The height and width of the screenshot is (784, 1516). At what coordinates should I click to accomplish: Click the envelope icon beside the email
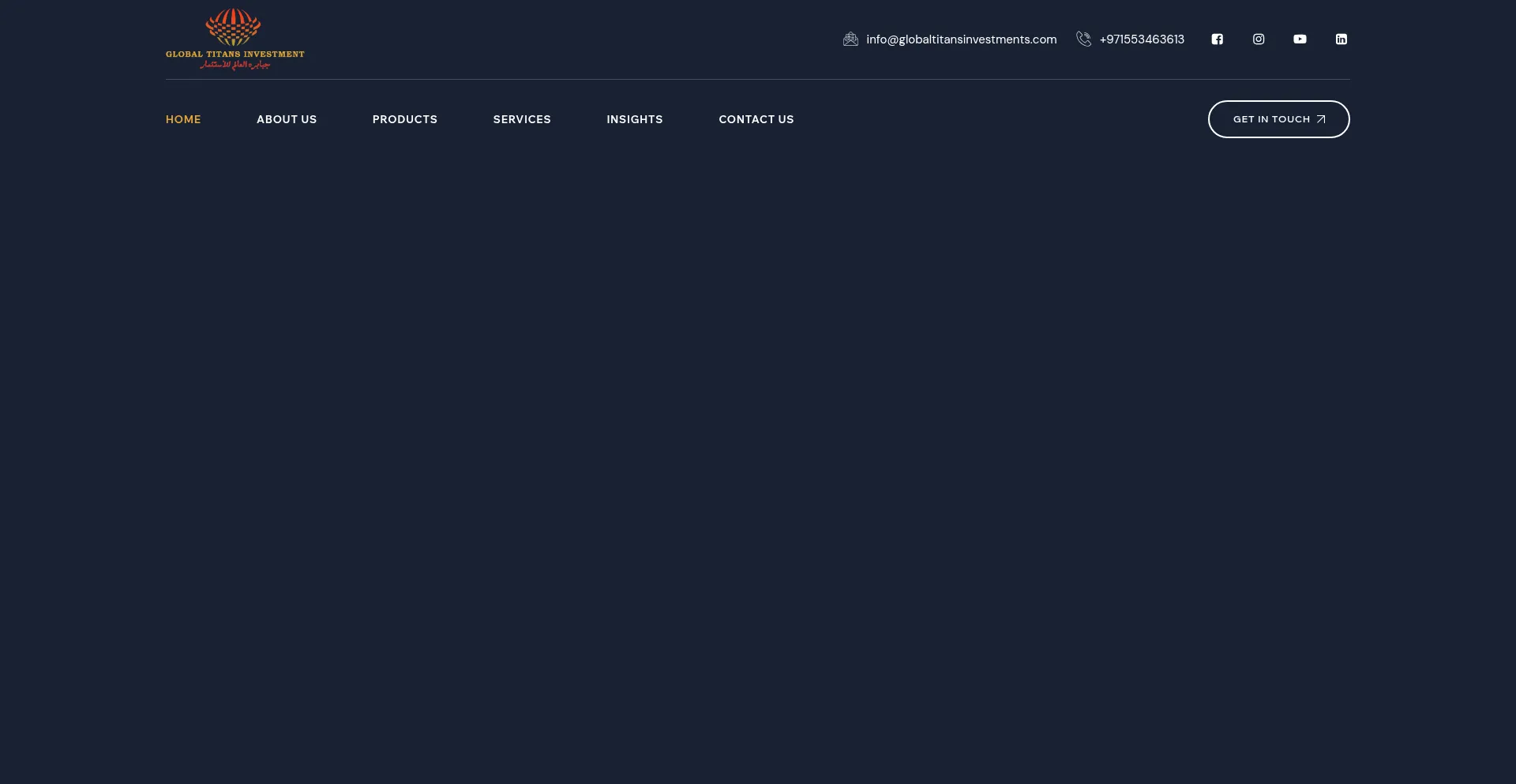pyautogui.click(x=850, y=39)
